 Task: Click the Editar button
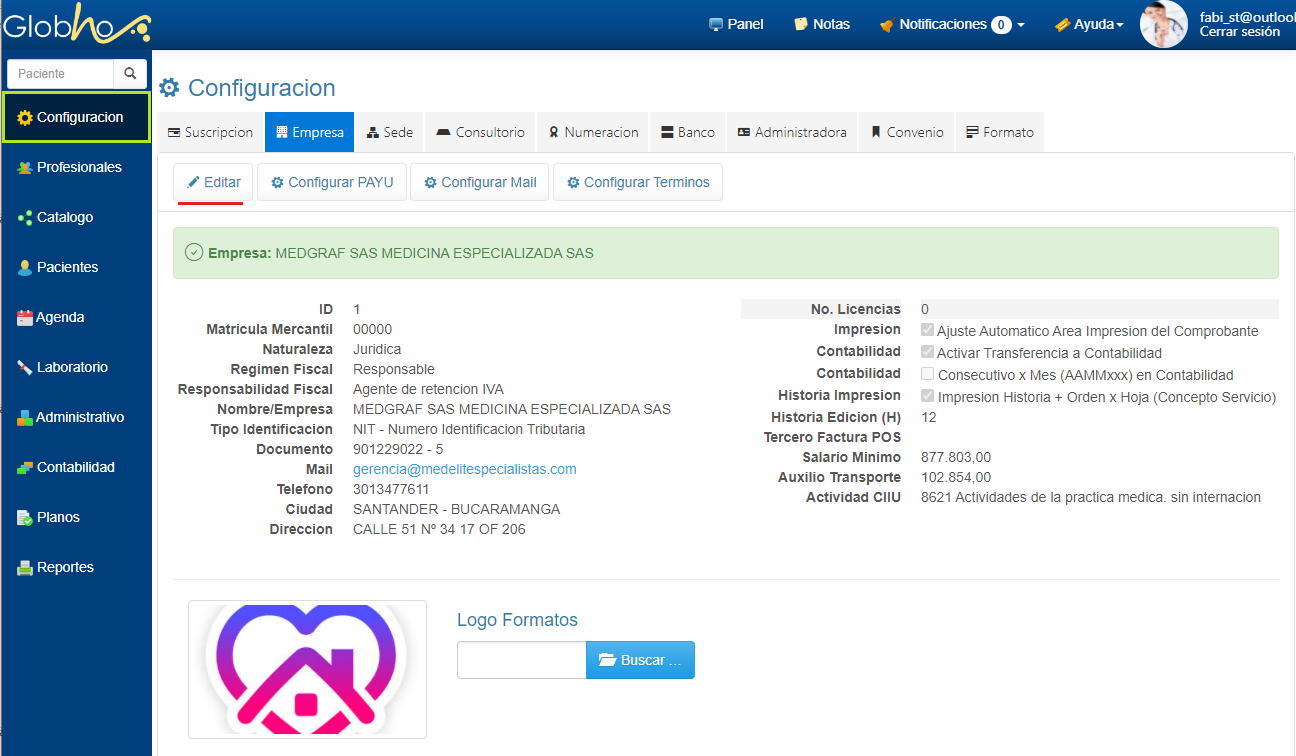pos(214,183)
